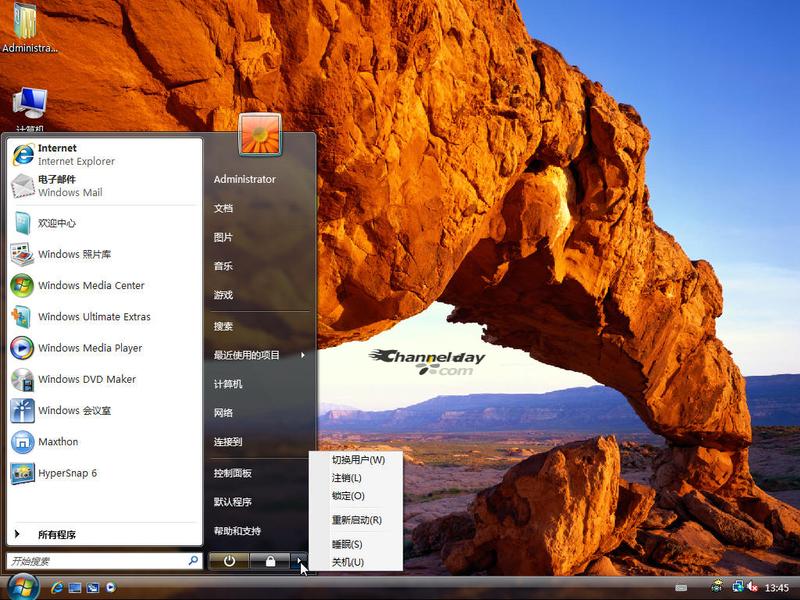800x600 pixels.
Task: Click the Start orb button
Action: click(x=22, y=587)
